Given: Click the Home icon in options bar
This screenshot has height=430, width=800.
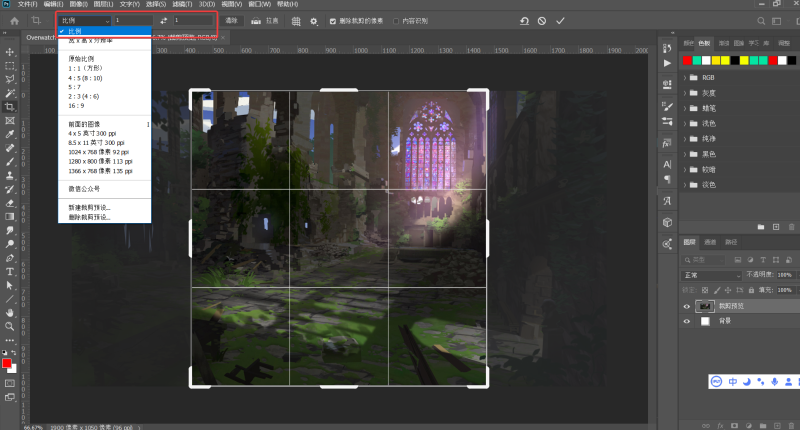Looking at the screenshot, I should click(14, 21).
